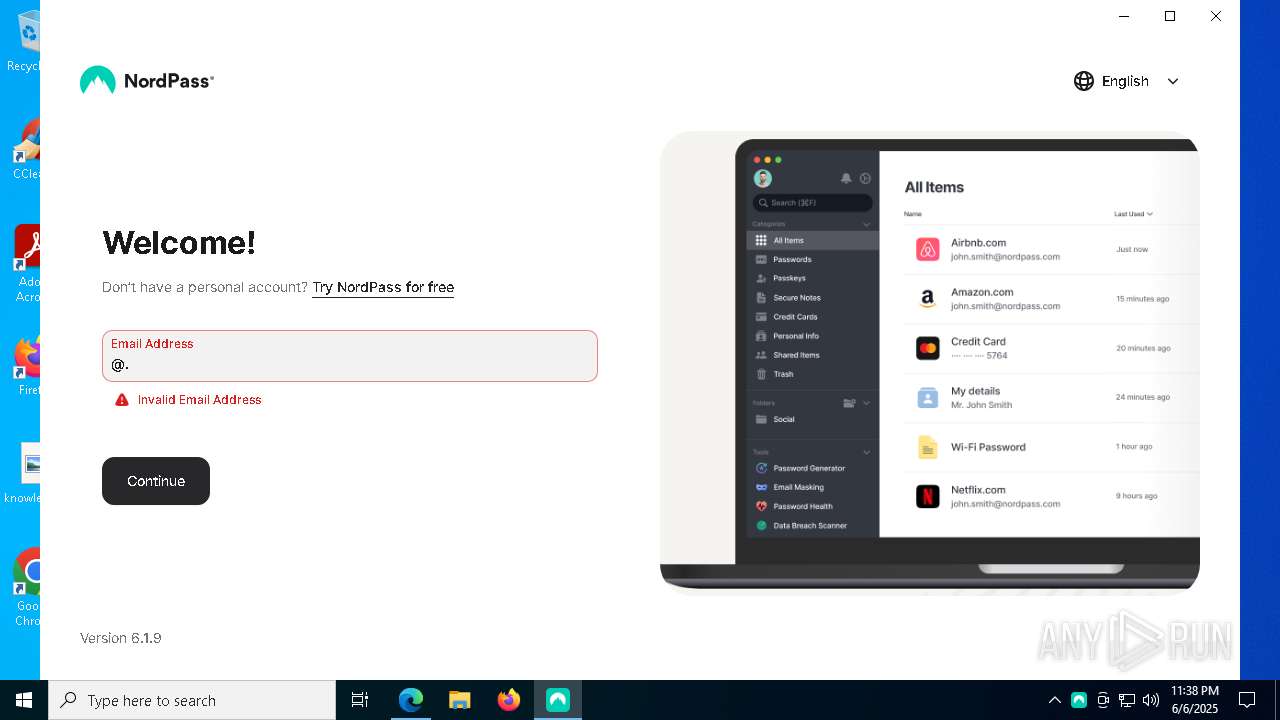Show hidden system tray icons
1280x720 pixels.
coord(1055,700)
